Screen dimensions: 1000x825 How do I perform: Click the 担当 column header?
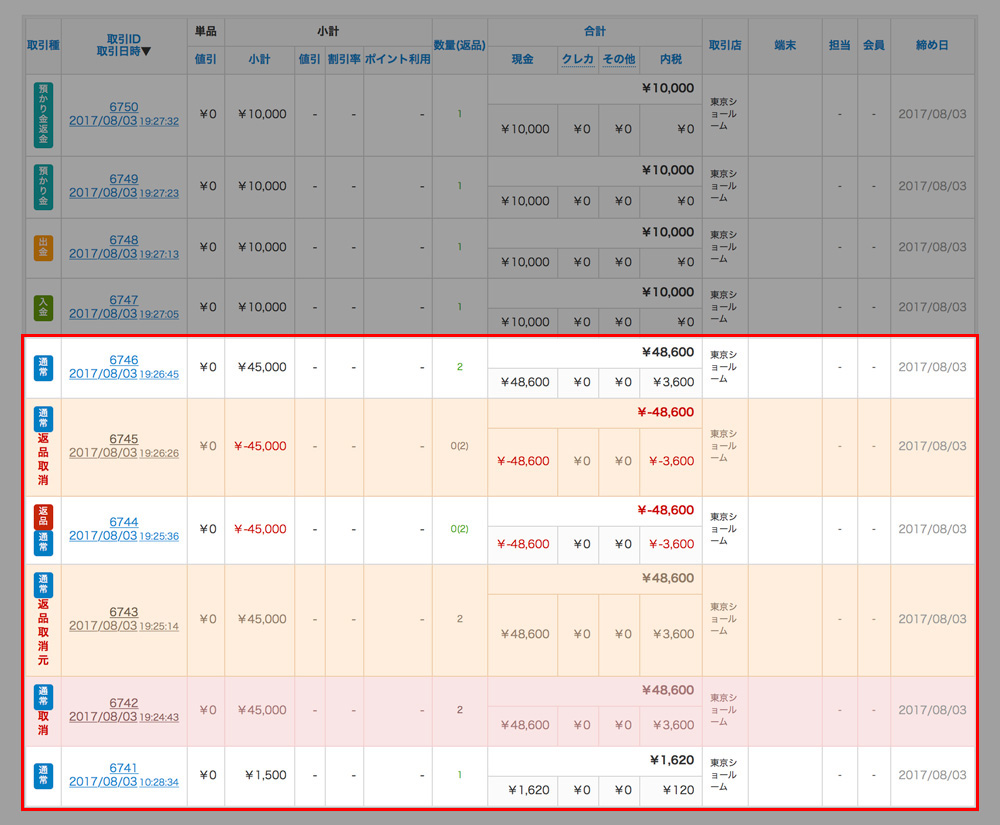(x=839, y=45)
